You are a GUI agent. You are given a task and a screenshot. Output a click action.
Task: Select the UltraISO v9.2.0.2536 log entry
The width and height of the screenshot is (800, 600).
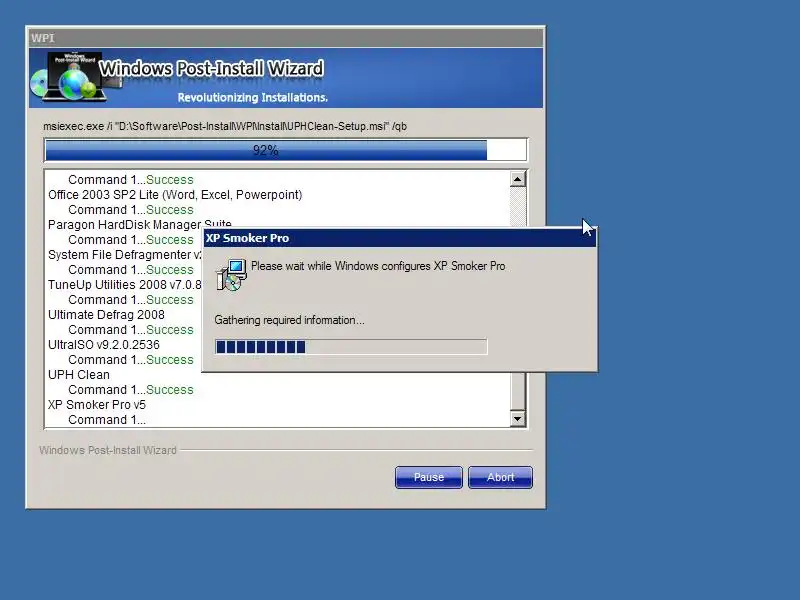pos(104,345)
